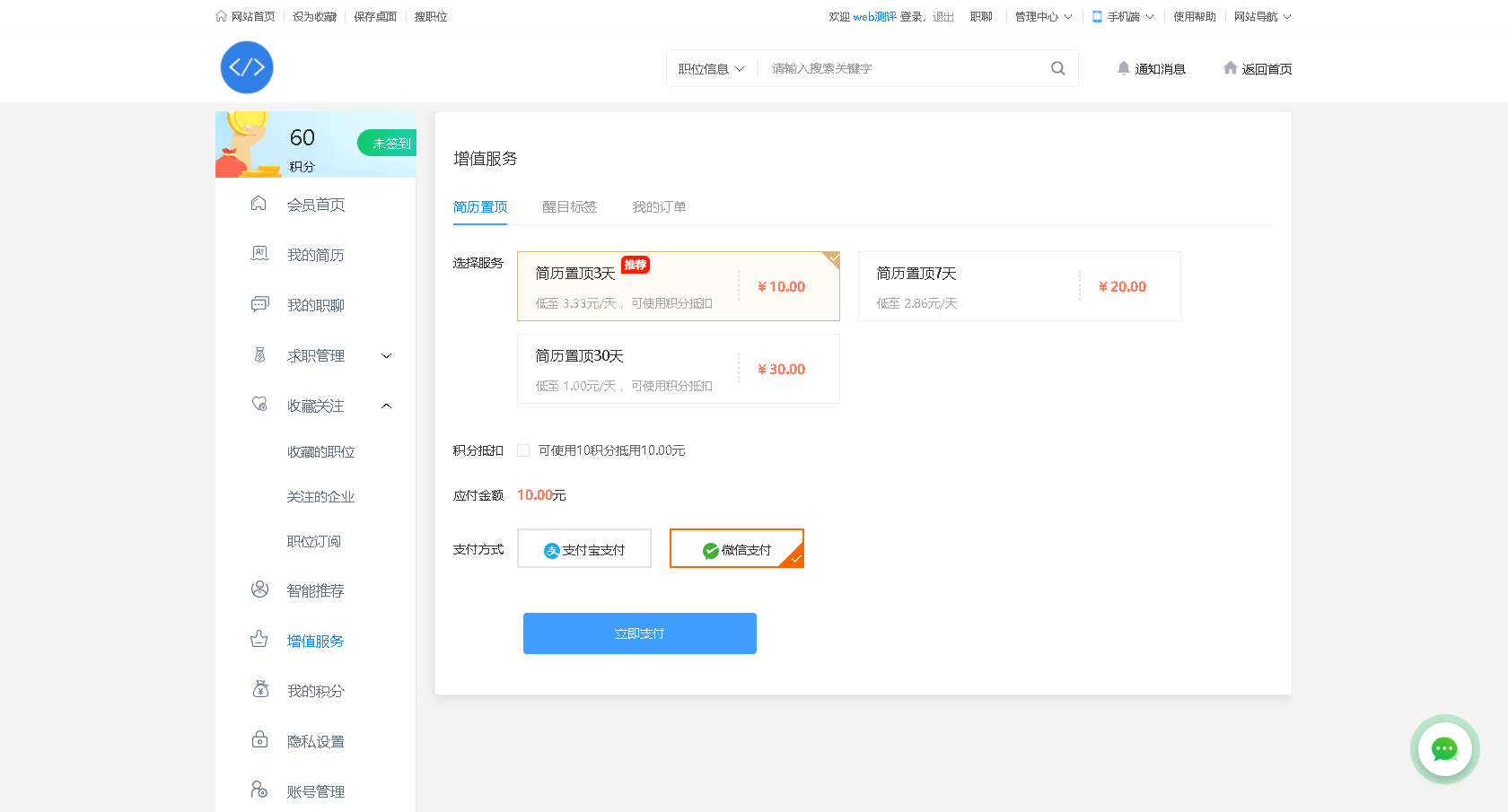Click the mobile phone icon in top bar

pos(1097,16)
